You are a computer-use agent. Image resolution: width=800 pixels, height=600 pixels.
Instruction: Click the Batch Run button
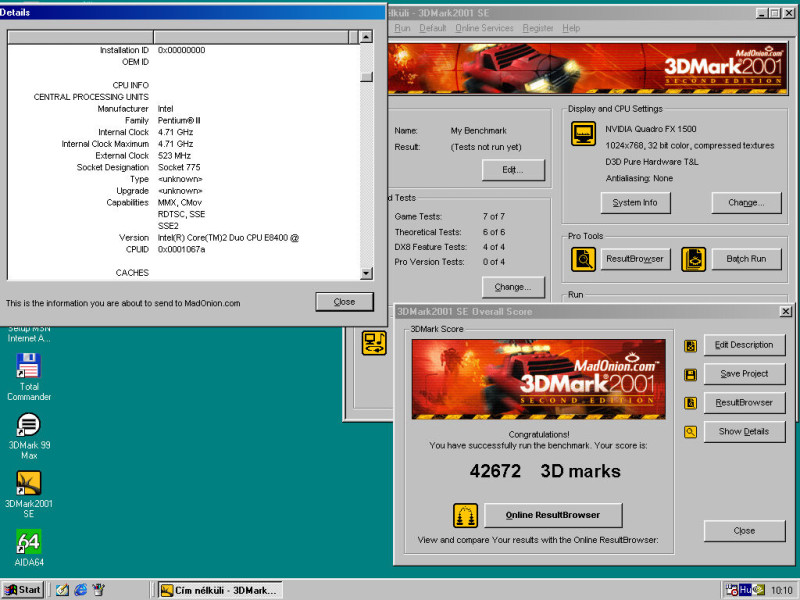pos(746,259)
